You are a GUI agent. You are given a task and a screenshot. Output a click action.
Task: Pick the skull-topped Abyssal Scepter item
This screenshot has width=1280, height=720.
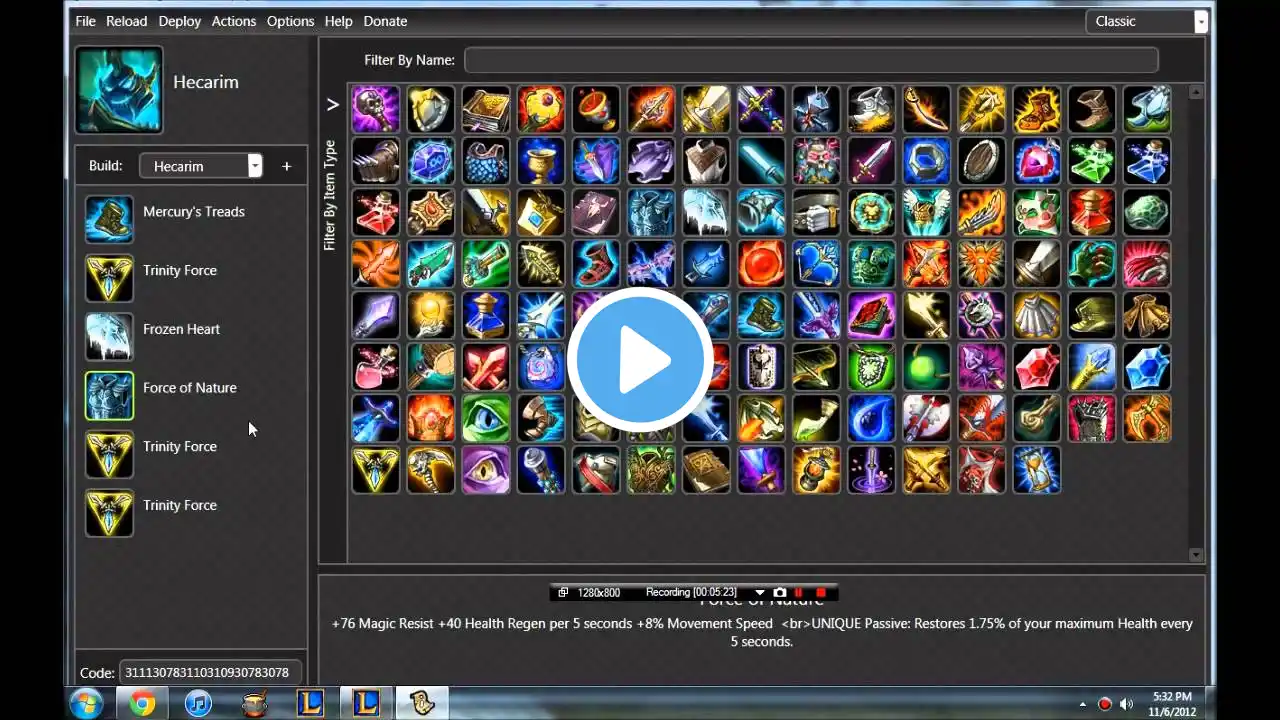click(x=376, y=109)
